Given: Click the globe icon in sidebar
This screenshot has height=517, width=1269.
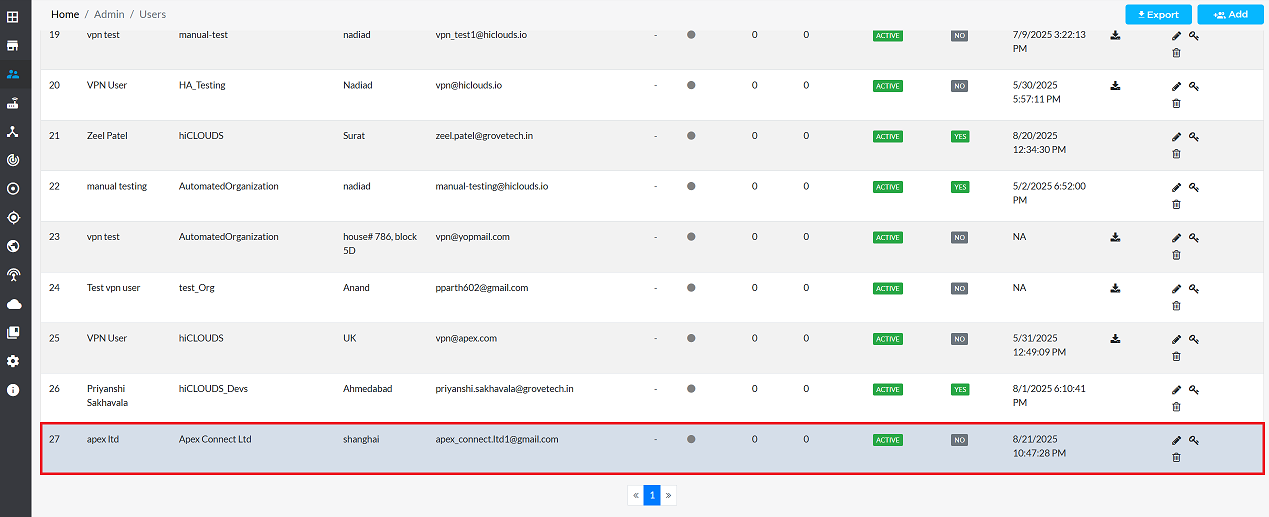Looking at the screenshot, I should [13, 246].
